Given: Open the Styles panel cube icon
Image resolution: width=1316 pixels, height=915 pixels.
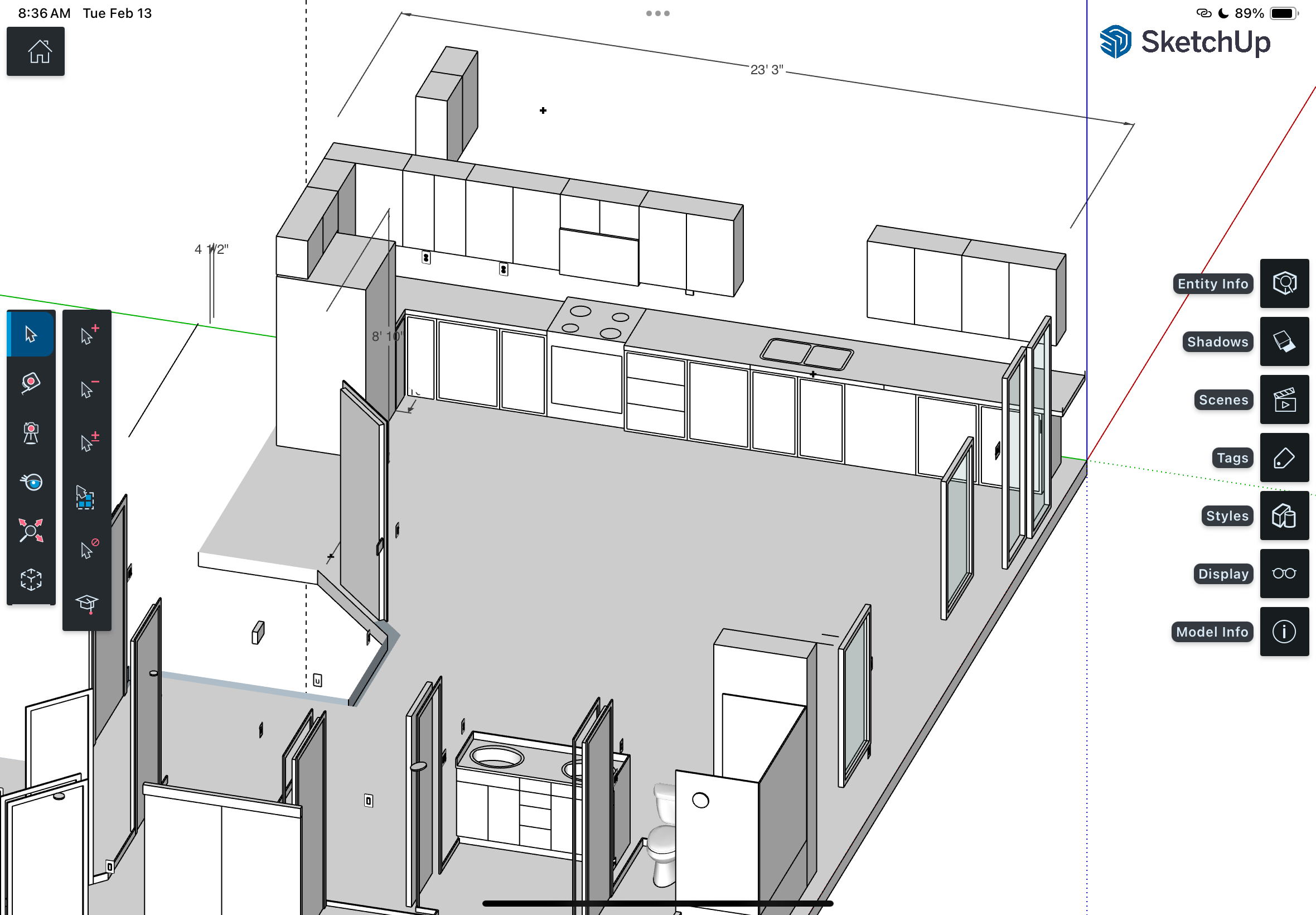Looking at the screenshot, I should tap(1284, 516).
